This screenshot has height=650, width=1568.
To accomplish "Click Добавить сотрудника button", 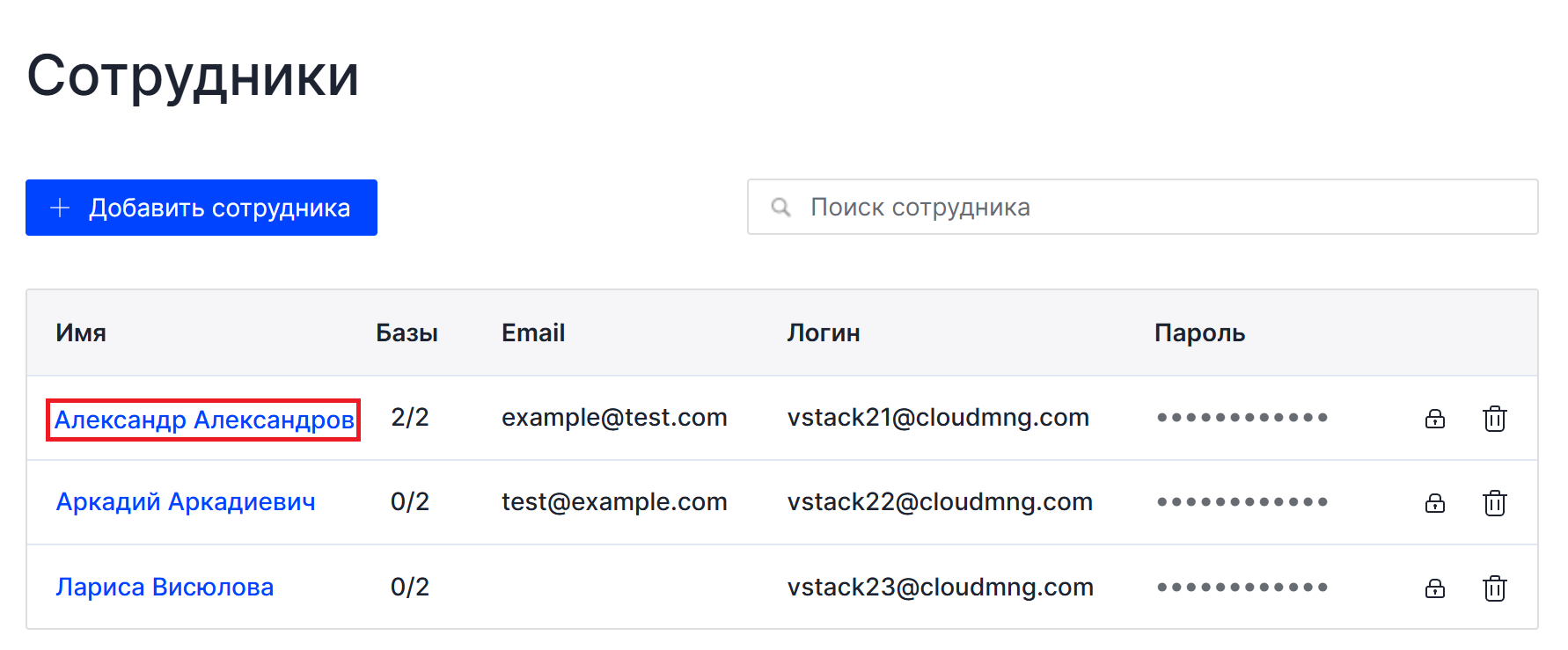I will (201, 208).
